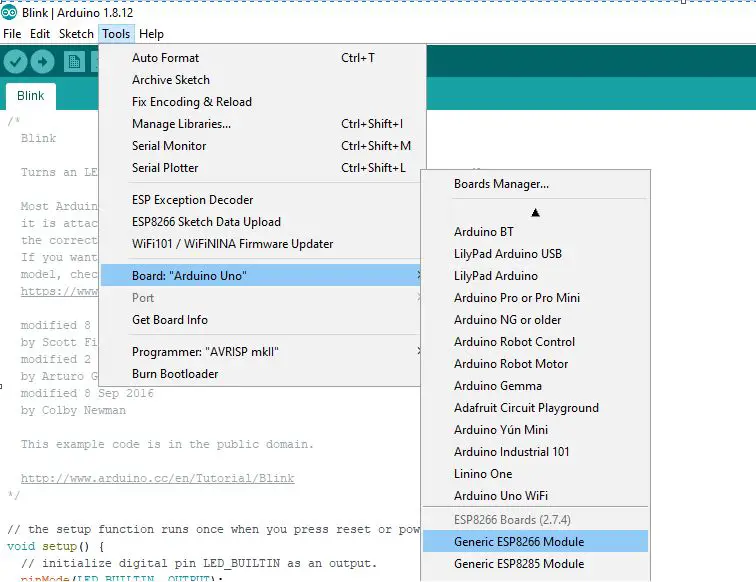This screenshot has height=582, width=756.
Task: Click the Verify checkmark toolbar icon
Action: click(x=15, y=62)
